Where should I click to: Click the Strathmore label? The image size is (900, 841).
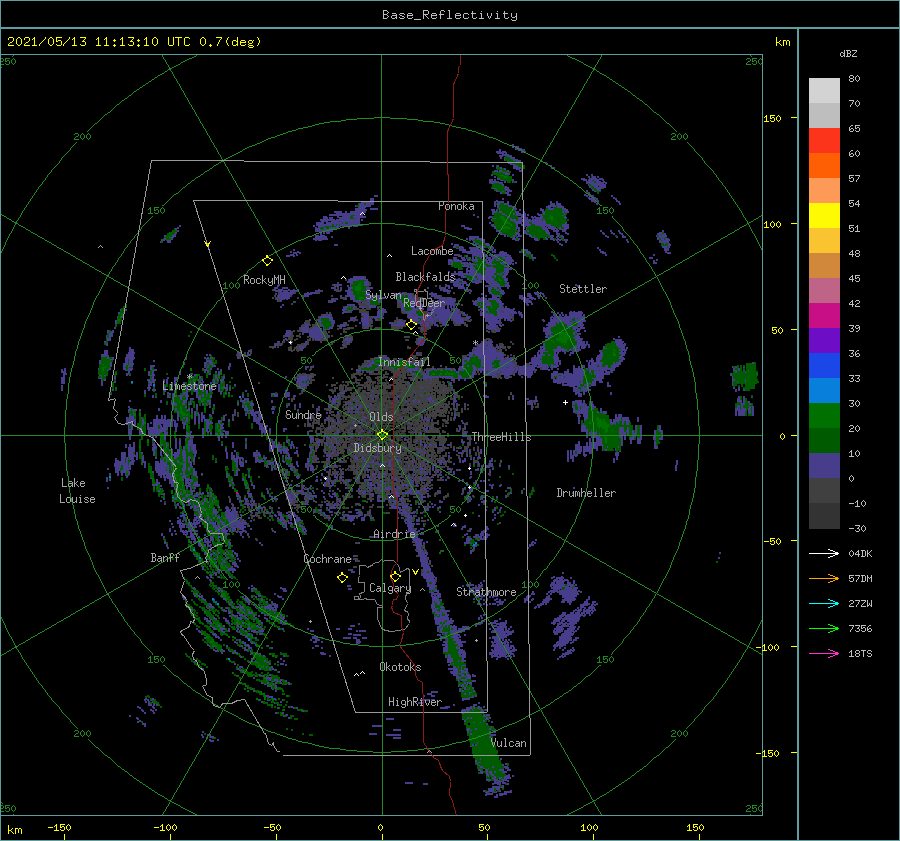[x=486, y=592]
